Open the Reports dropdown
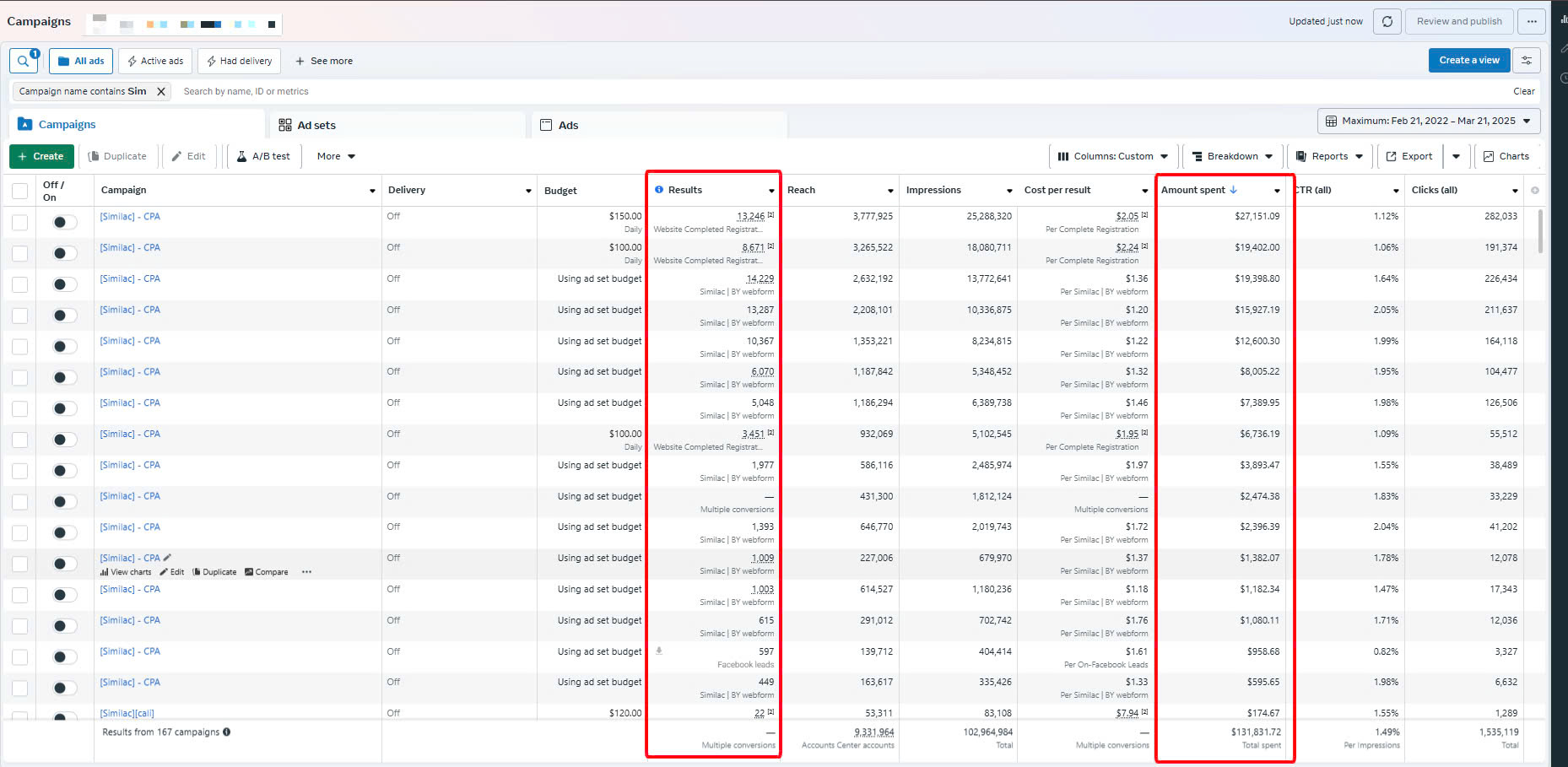1568x767 pixels. [1329, 156]
